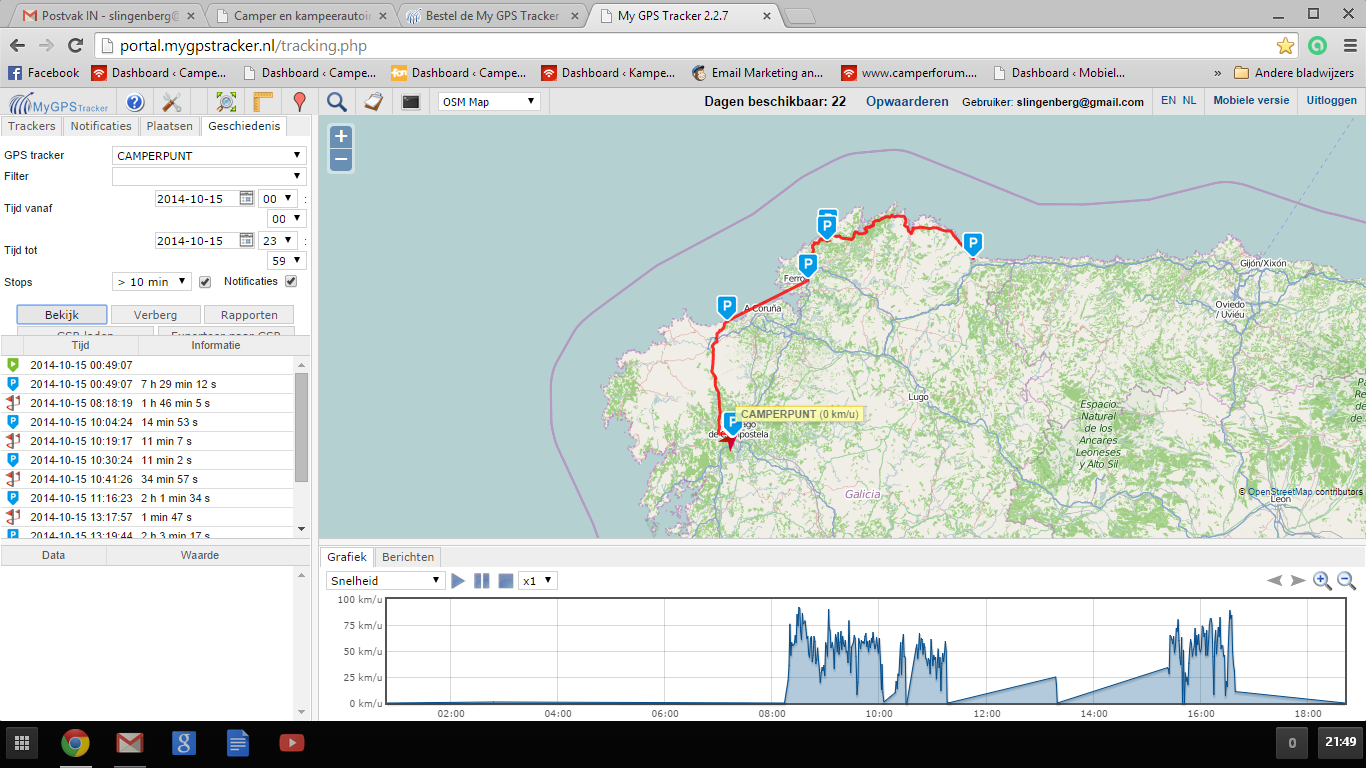
Task: Click the magnifying glass search icon
Action: 337,102
